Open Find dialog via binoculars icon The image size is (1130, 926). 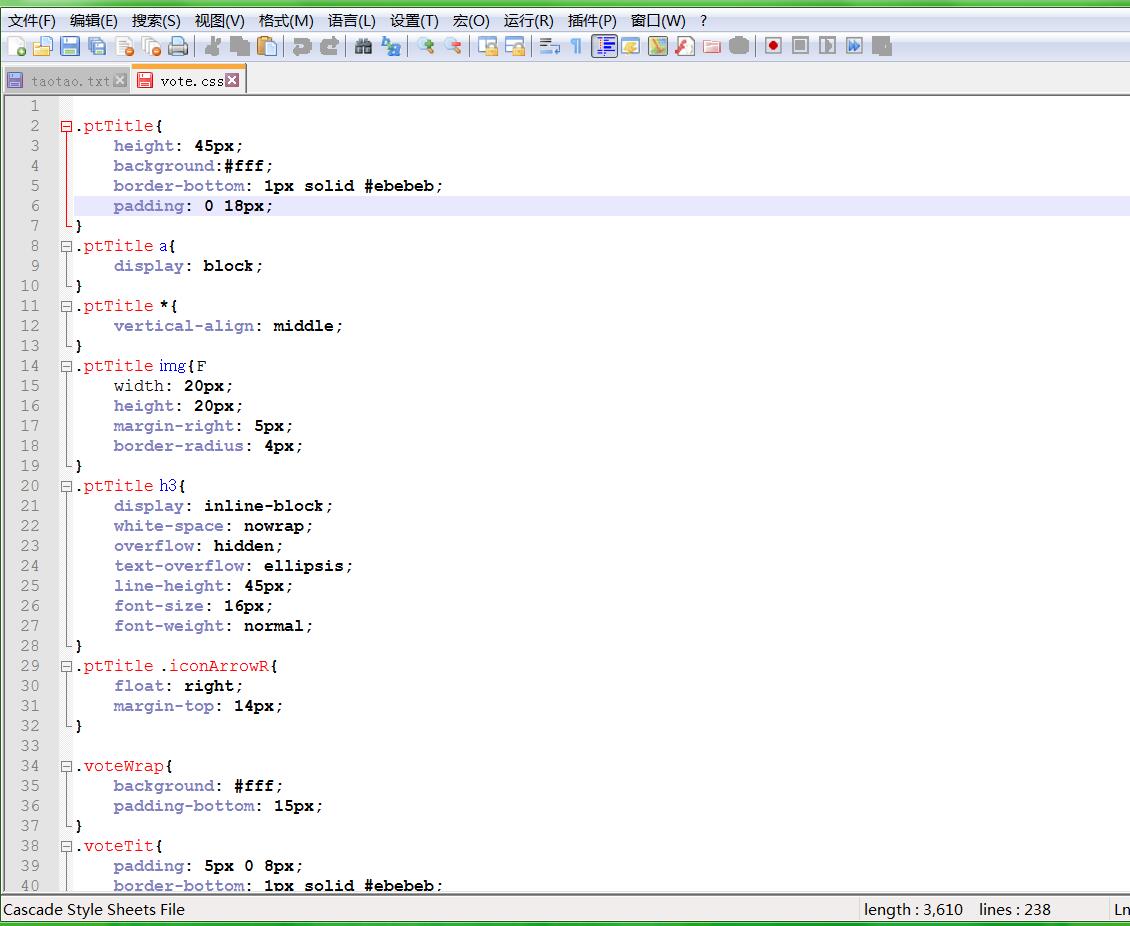(x=364, y=46)
